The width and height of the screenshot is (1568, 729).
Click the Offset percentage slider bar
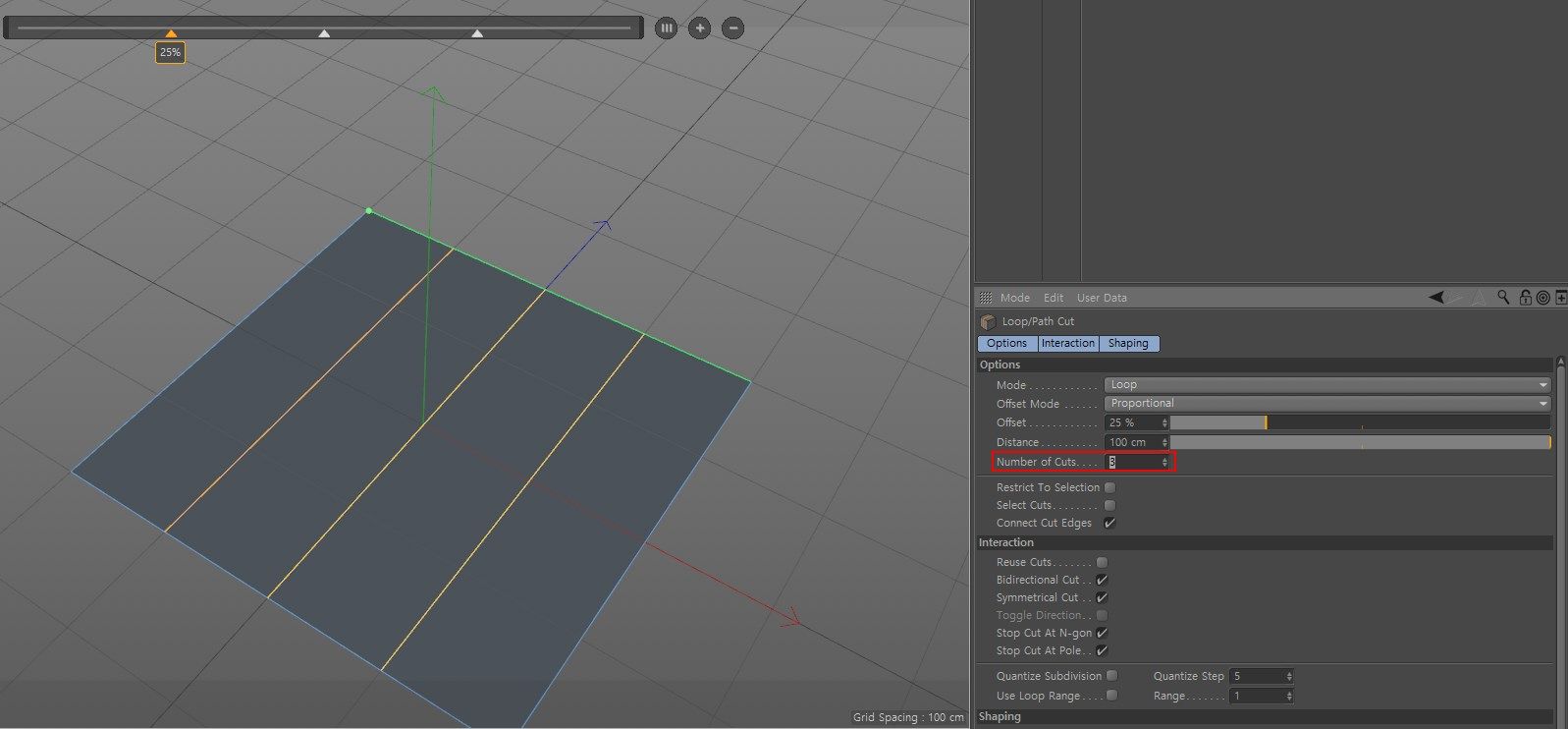1359,422
